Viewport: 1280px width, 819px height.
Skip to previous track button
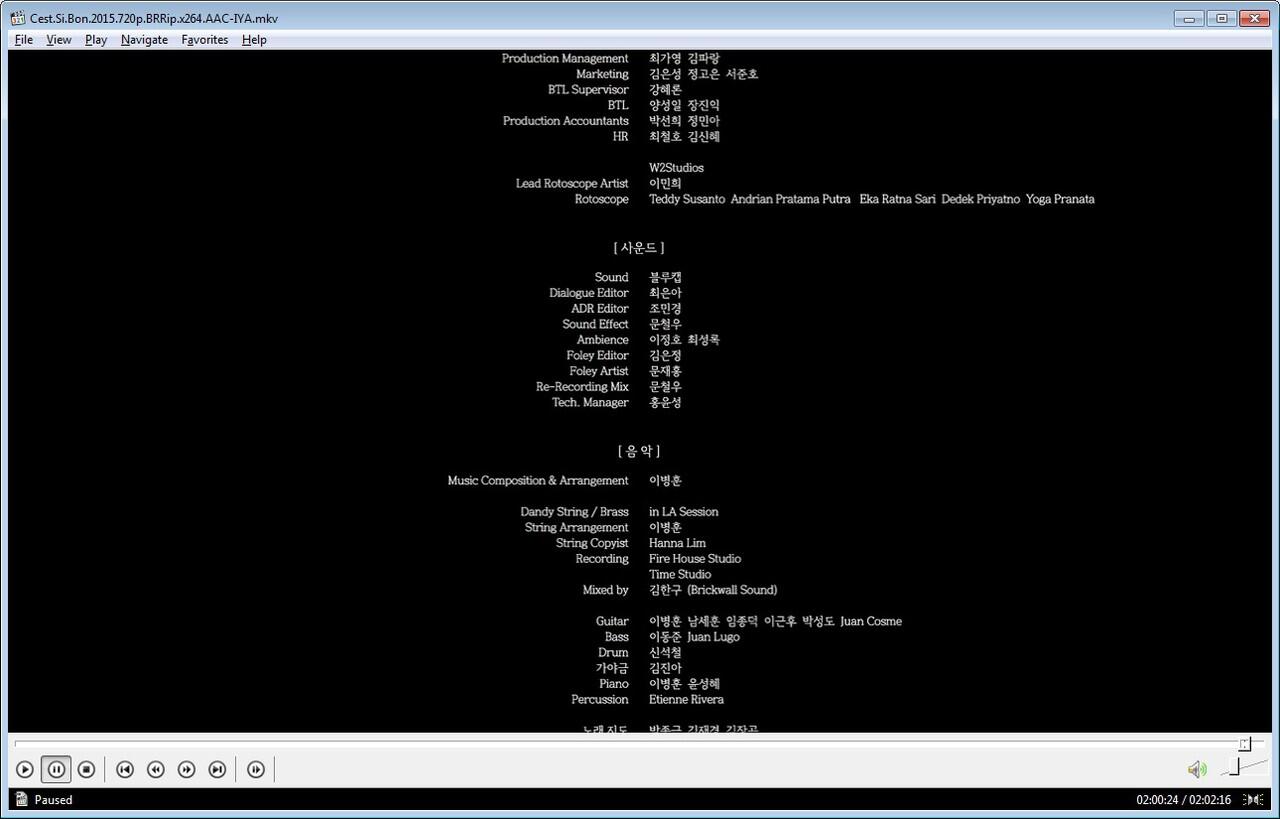(125, 769)
